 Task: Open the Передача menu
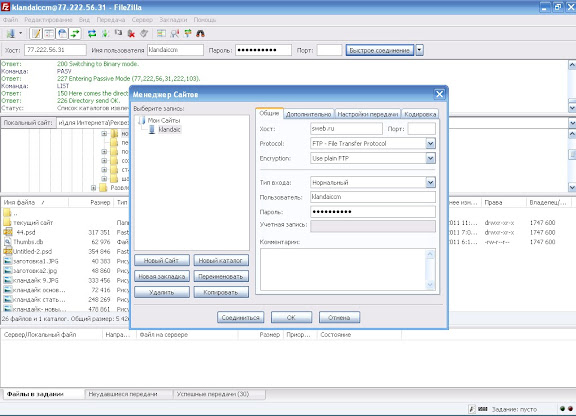coord(111,20)
